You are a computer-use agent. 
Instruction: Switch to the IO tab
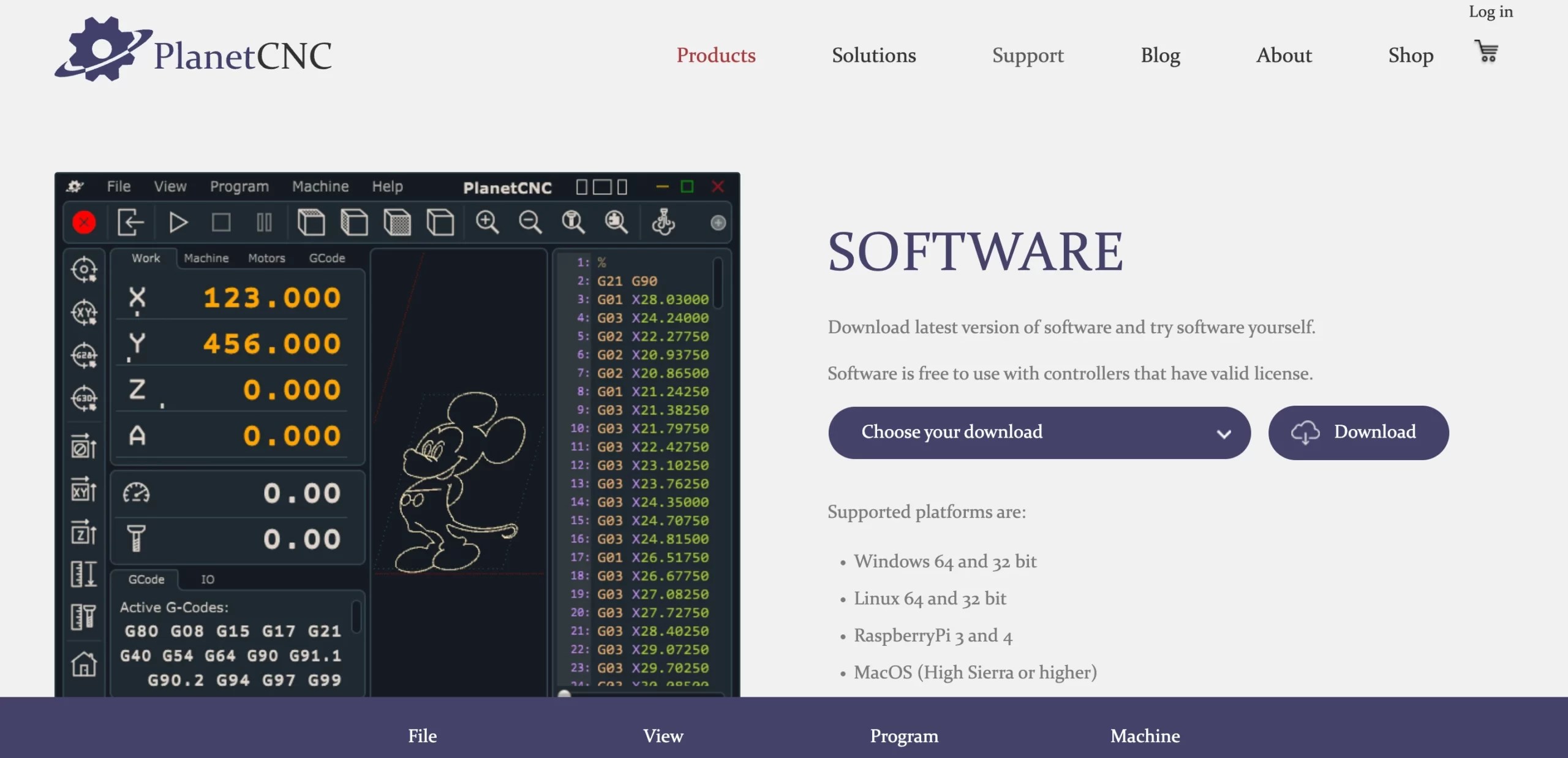pos(207,578)
